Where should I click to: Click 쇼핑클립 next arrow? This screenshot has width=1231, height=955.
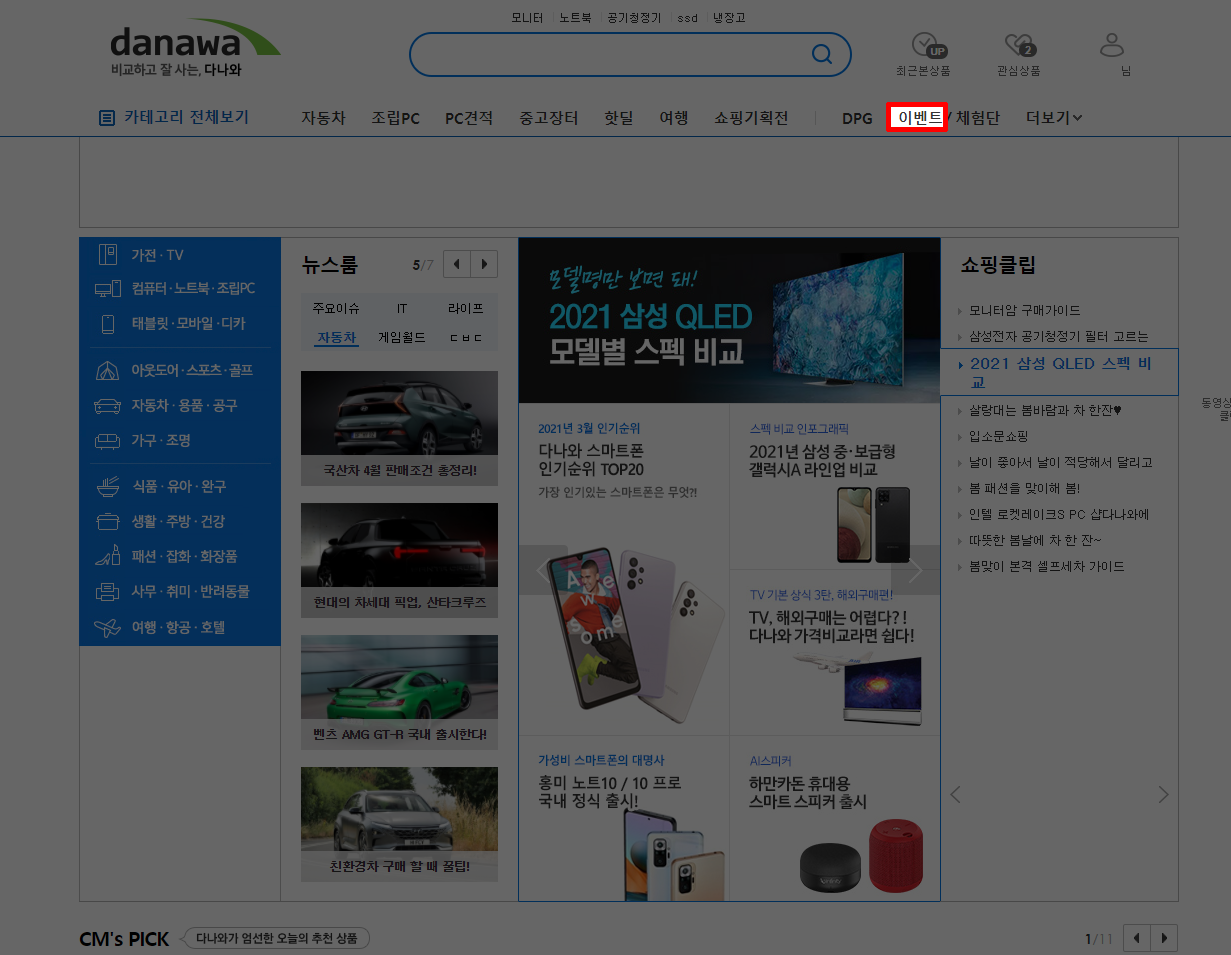[1163, 795]
